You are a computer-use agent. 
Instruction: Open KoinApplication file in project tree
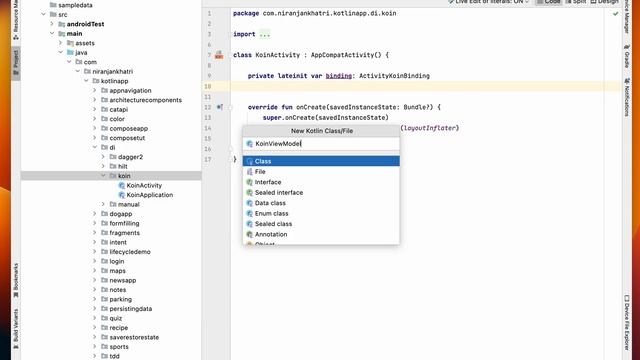(x=149, y=195)
